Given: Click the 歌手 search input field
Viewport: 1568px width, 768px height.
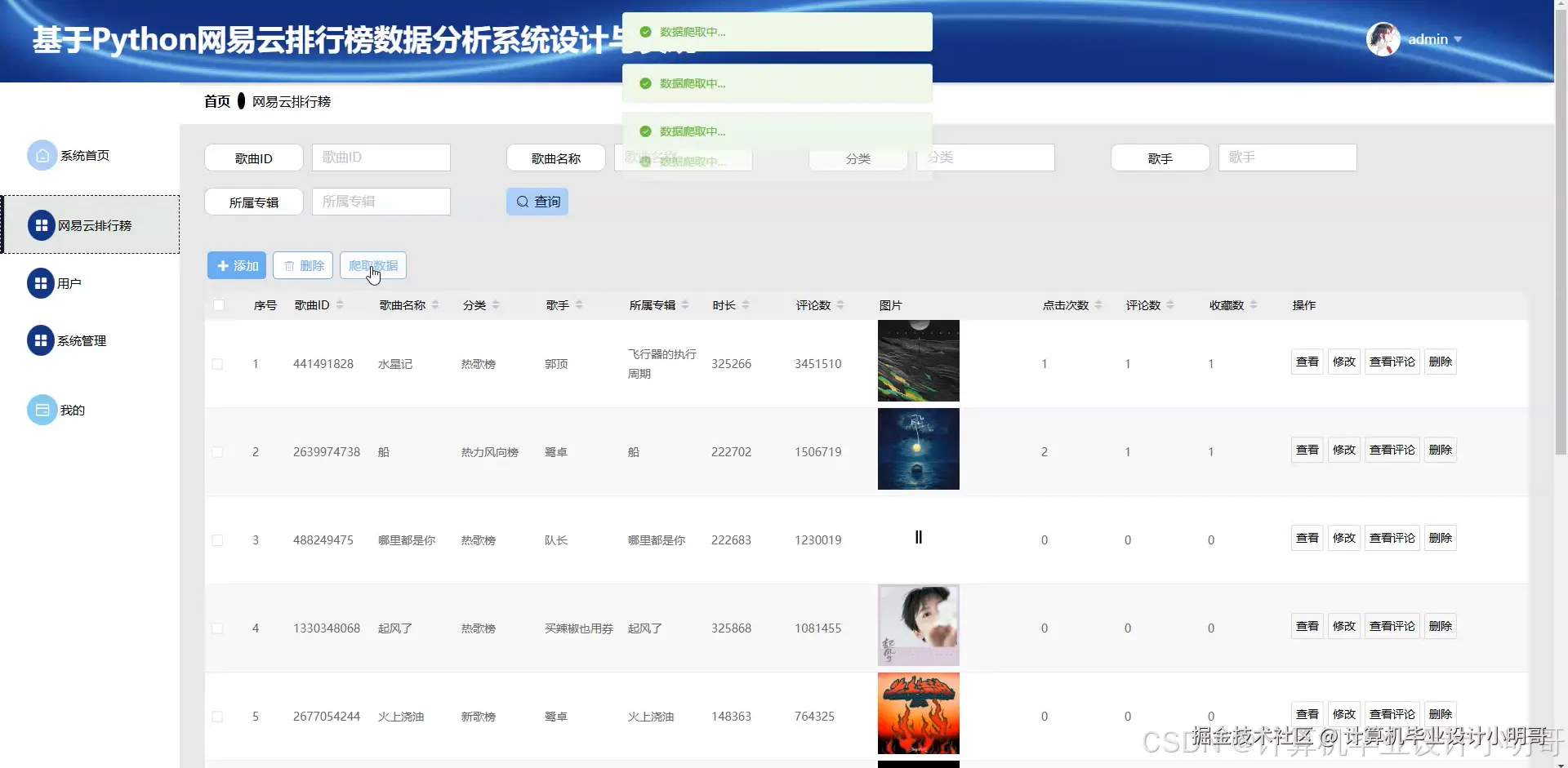Looking at the screenshot, I should (1288, 158).
